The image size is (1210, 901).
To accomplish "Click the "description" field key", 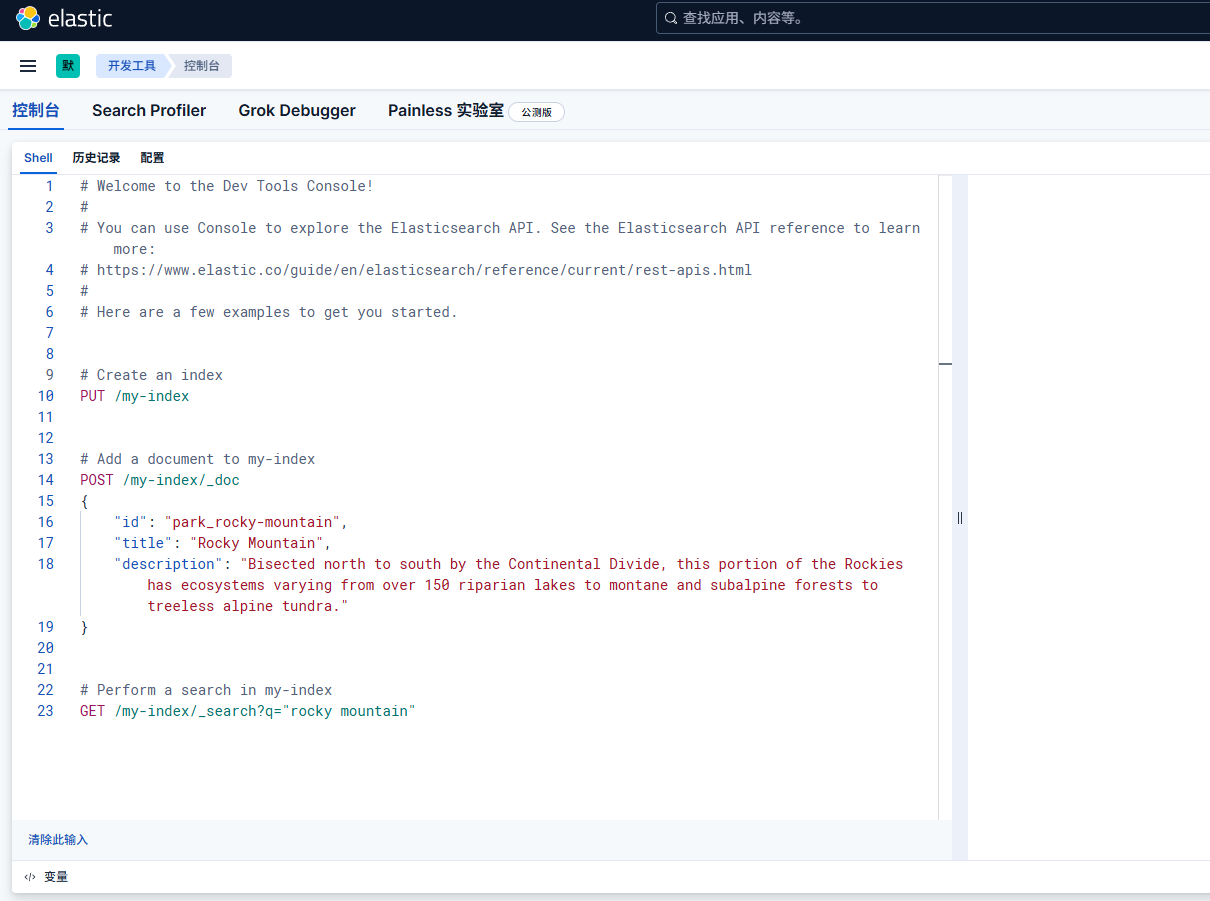I will [168, 564].
